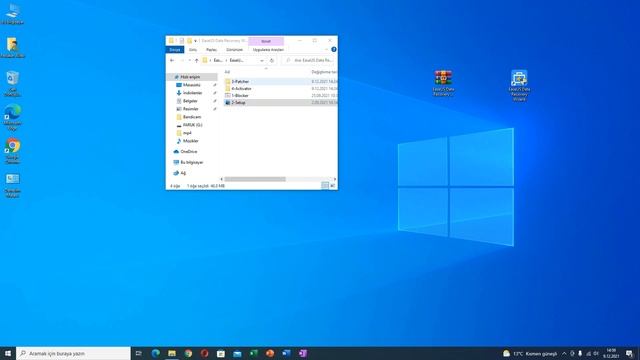Image resolution: width=640 pixels, height=360 pixels.
Task: Click the horizontal scrollbar in file list
Action: (255, 179)
